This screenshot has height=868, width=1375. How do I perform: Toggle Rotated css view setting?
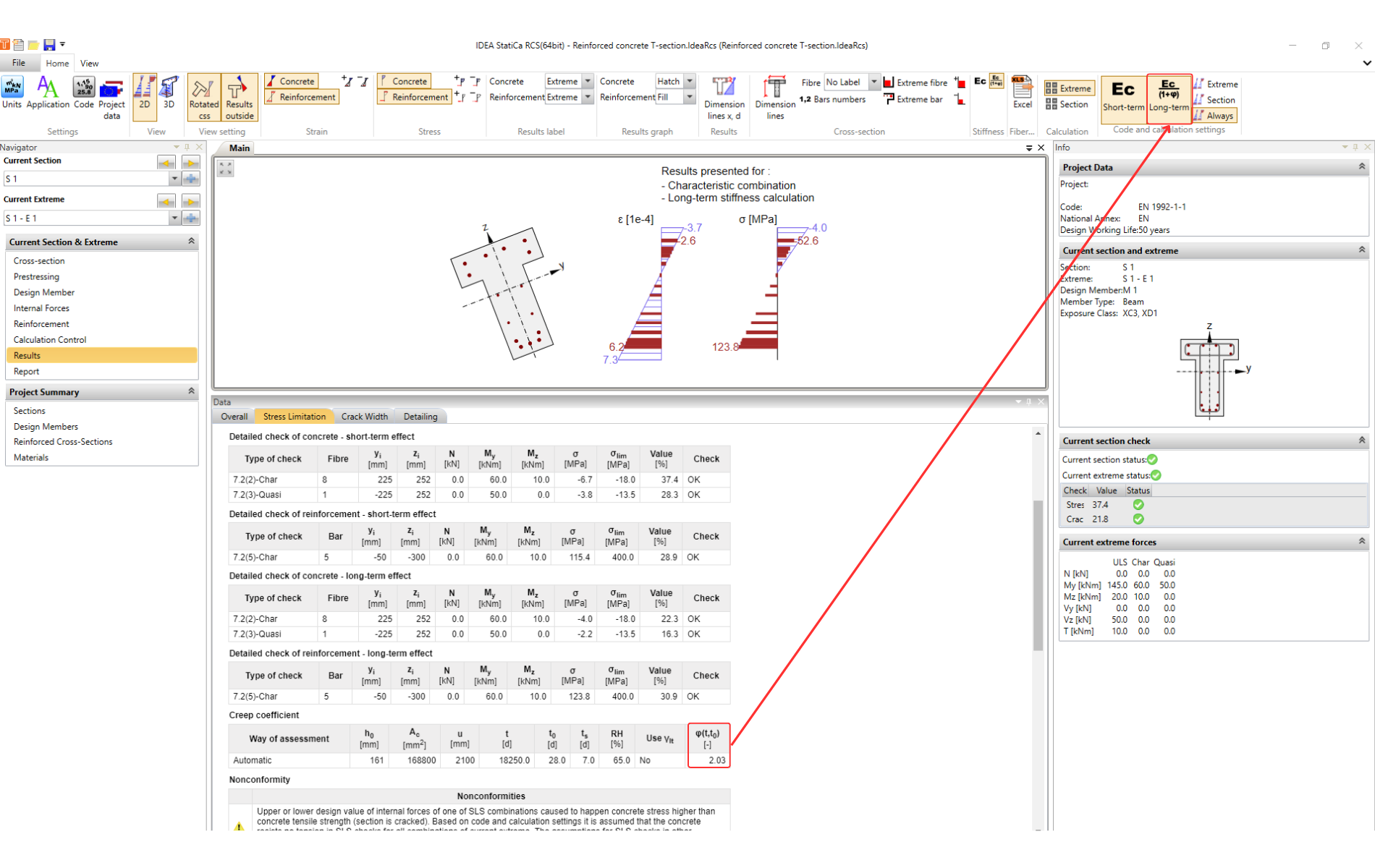[x=203, y=97]
